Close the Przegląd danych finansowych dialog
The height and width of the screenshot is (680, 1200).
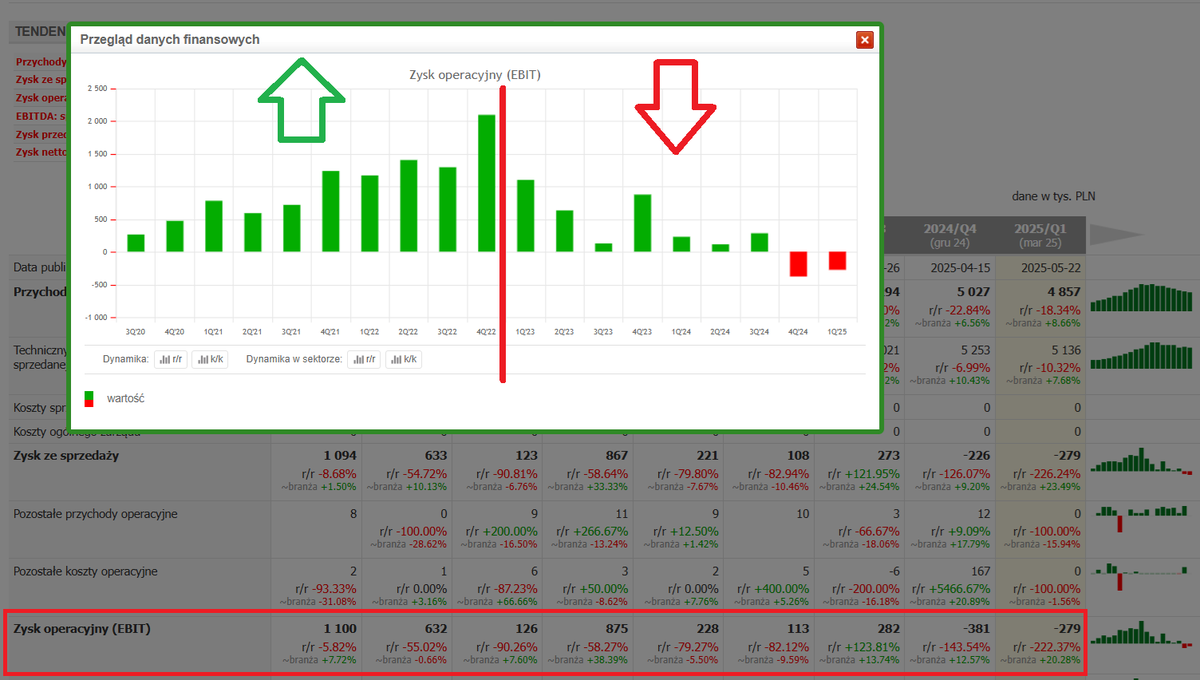click(x=865, y=40)
